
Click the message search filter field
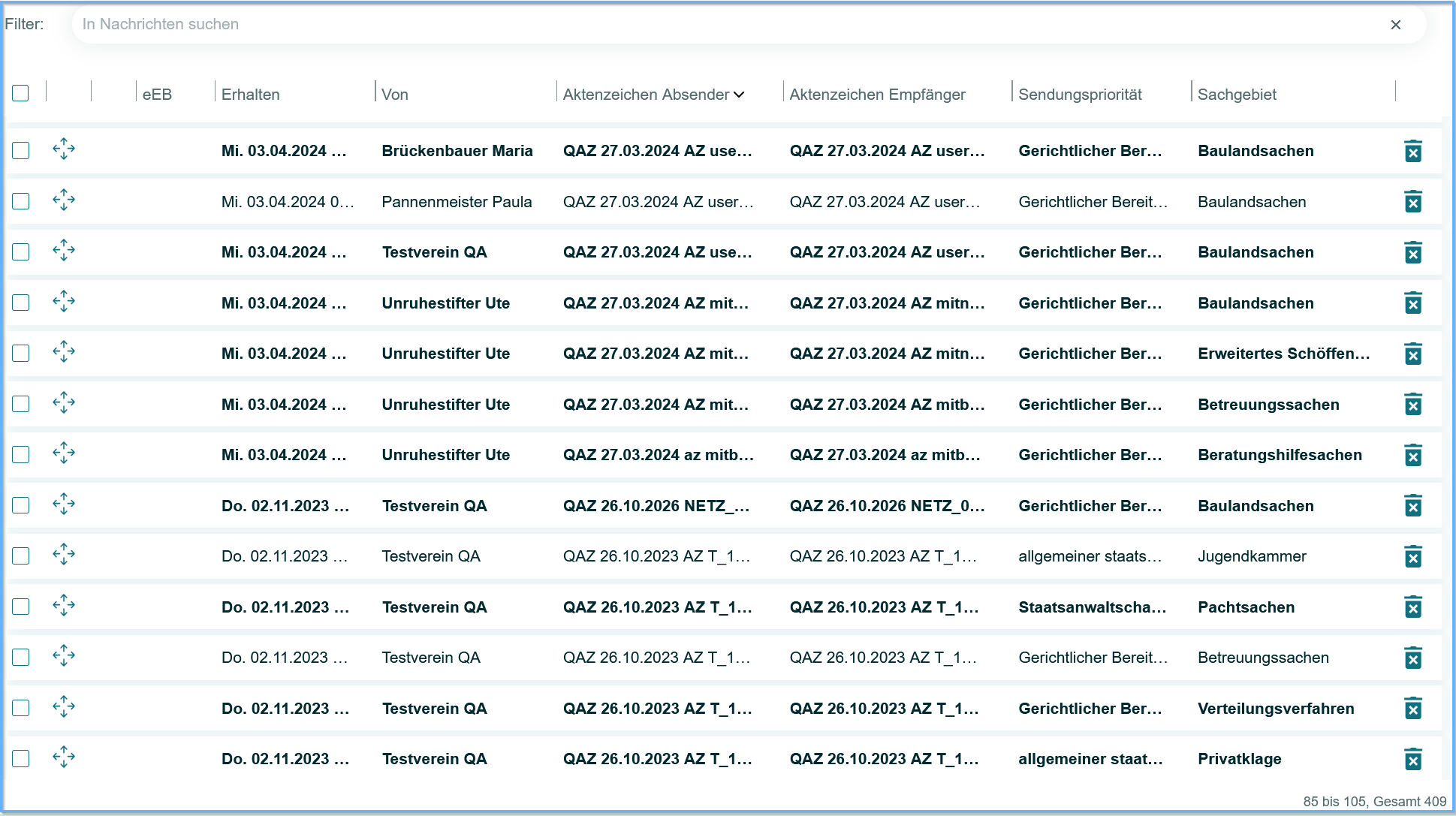[721, 24]
